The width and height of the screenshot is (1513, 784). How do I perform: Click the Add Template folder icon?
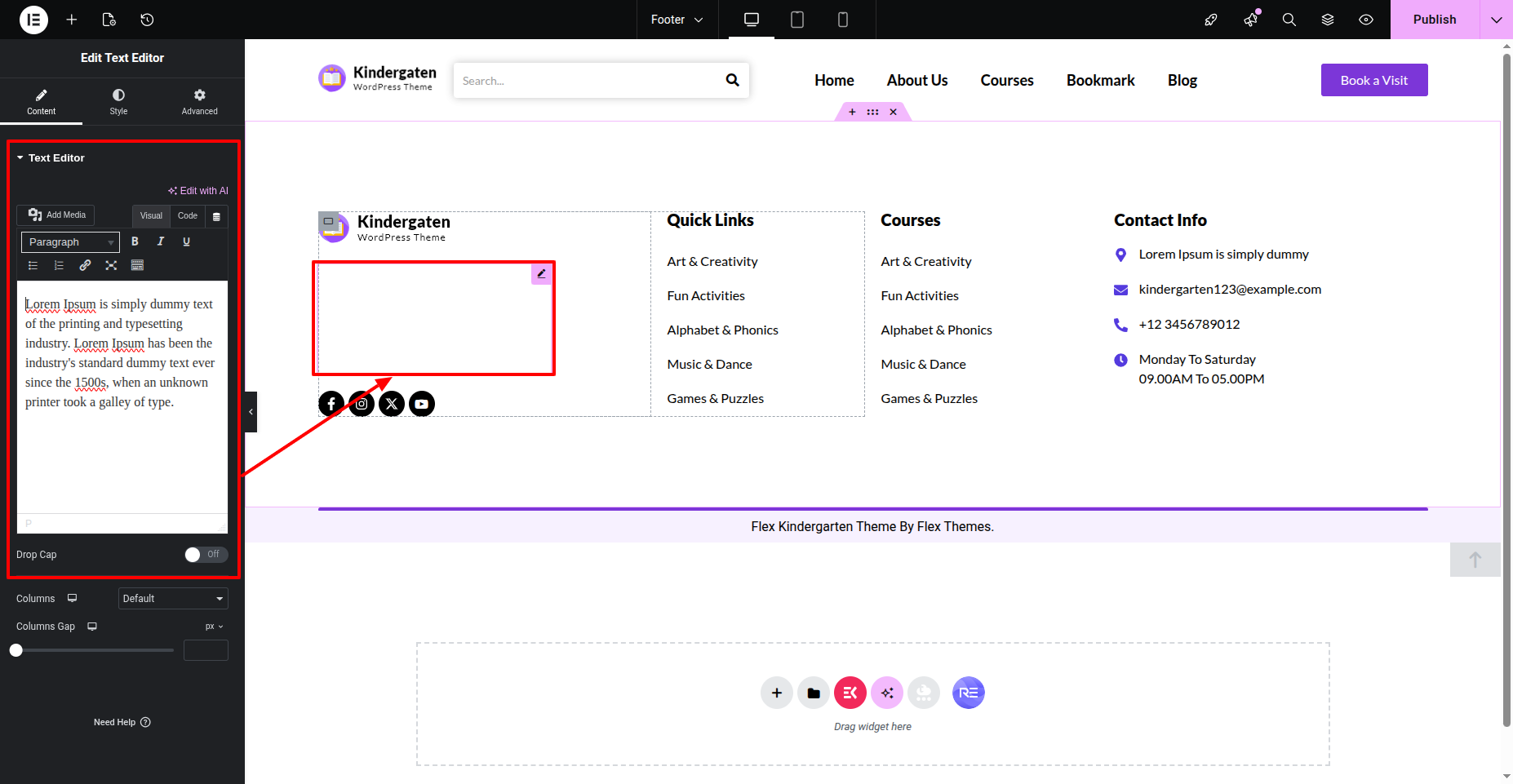pyautogui.click(x=814, y=693)
